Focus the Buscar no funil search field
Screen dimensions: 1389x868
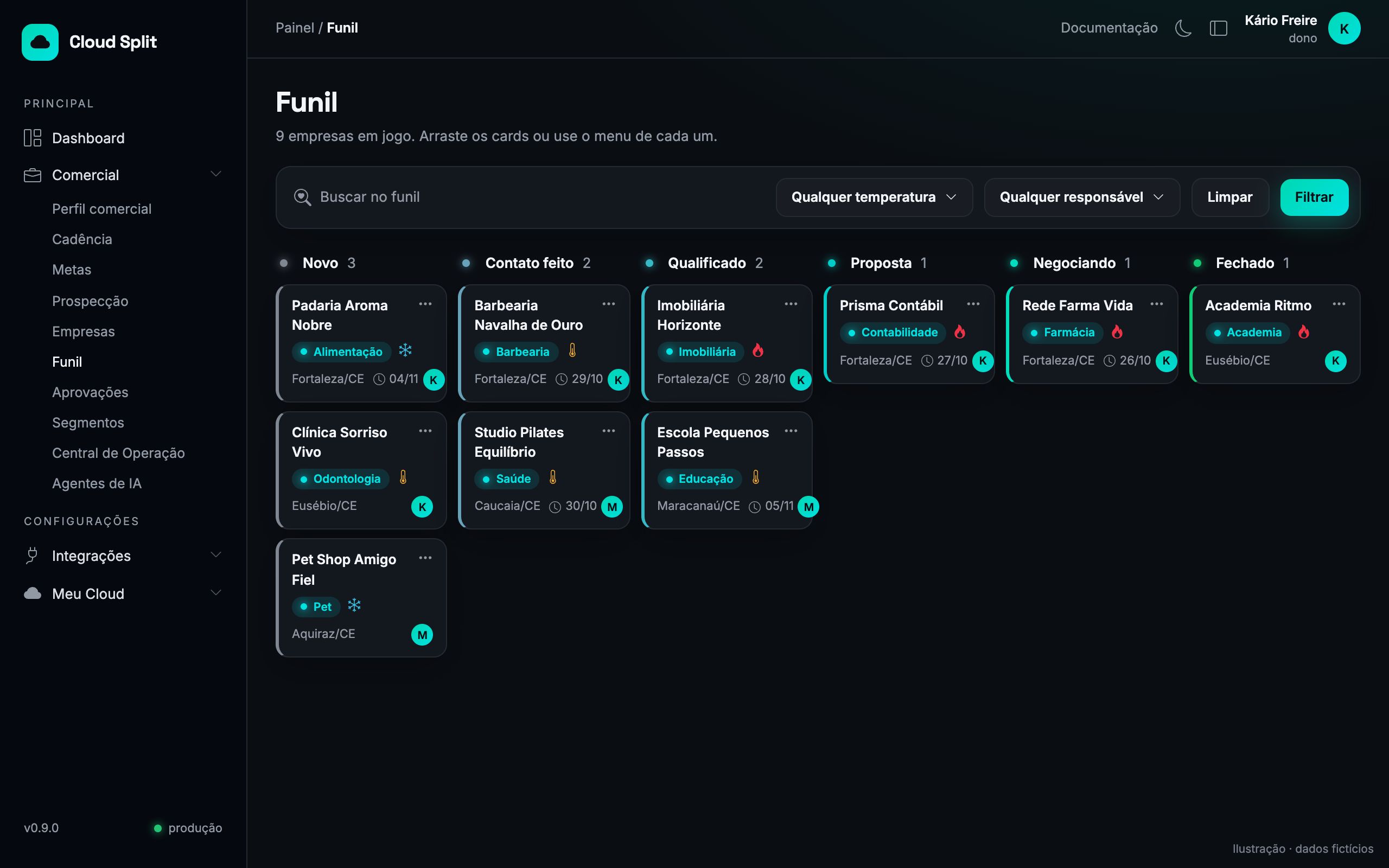click(x=528, y=197)
